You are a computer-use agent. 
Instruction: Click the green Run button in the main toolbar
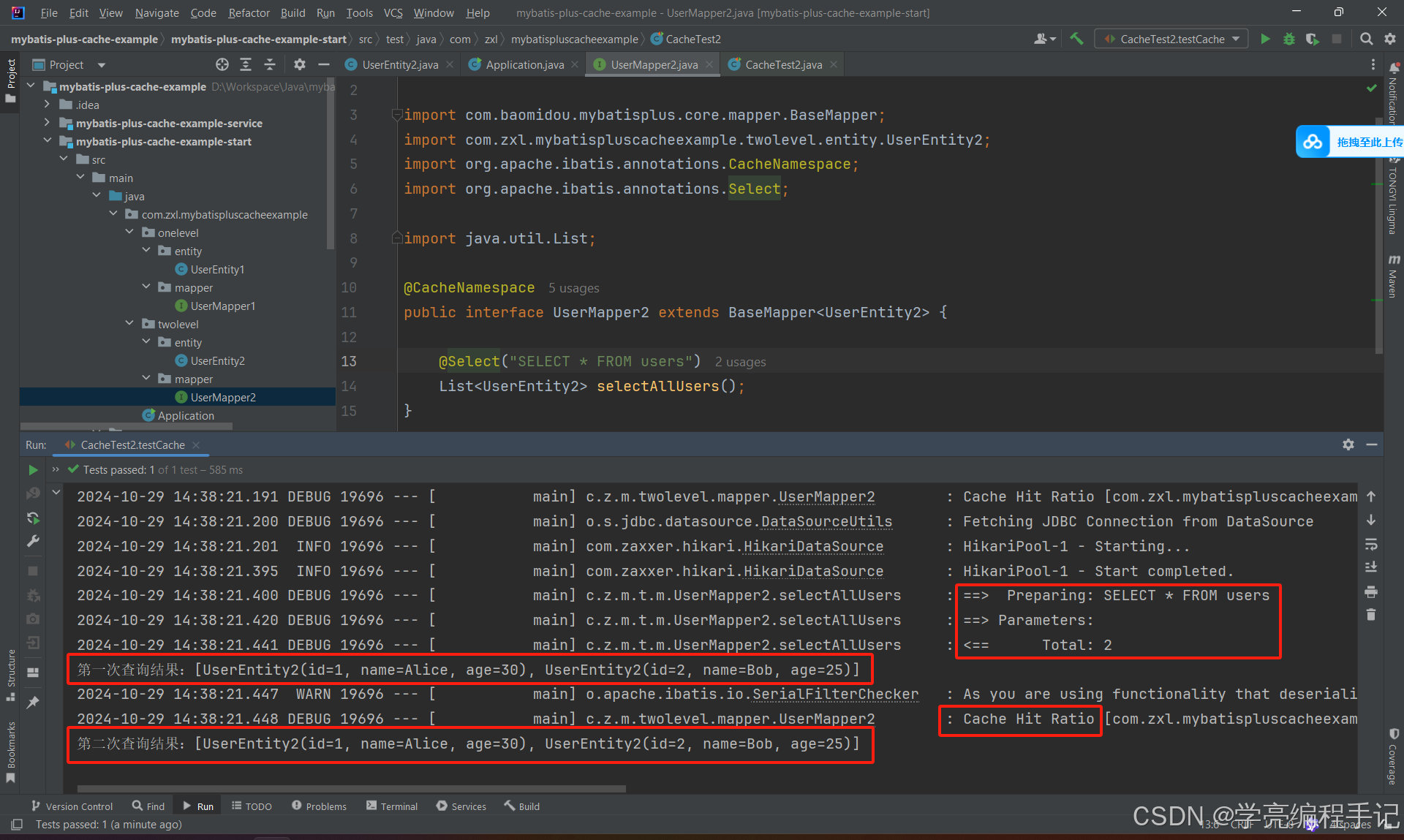pos(1265,39)
